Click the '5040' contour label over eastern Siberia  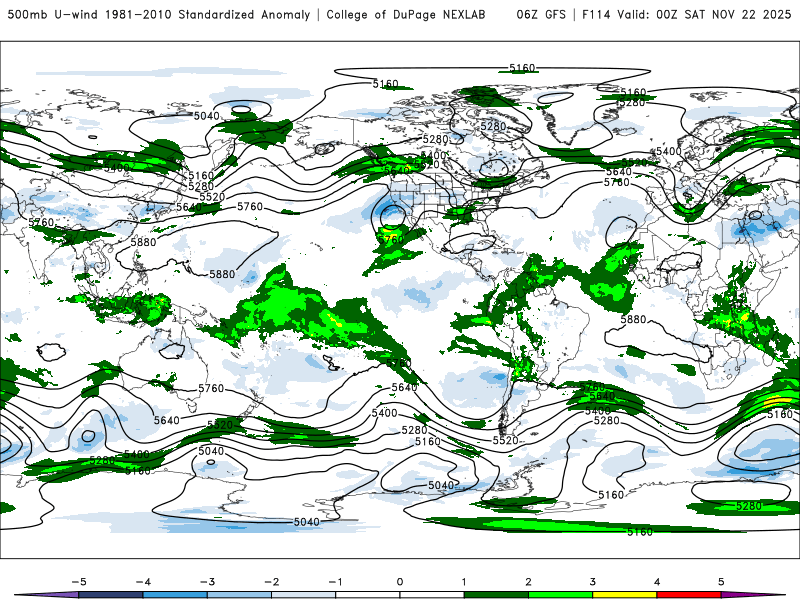207,116
